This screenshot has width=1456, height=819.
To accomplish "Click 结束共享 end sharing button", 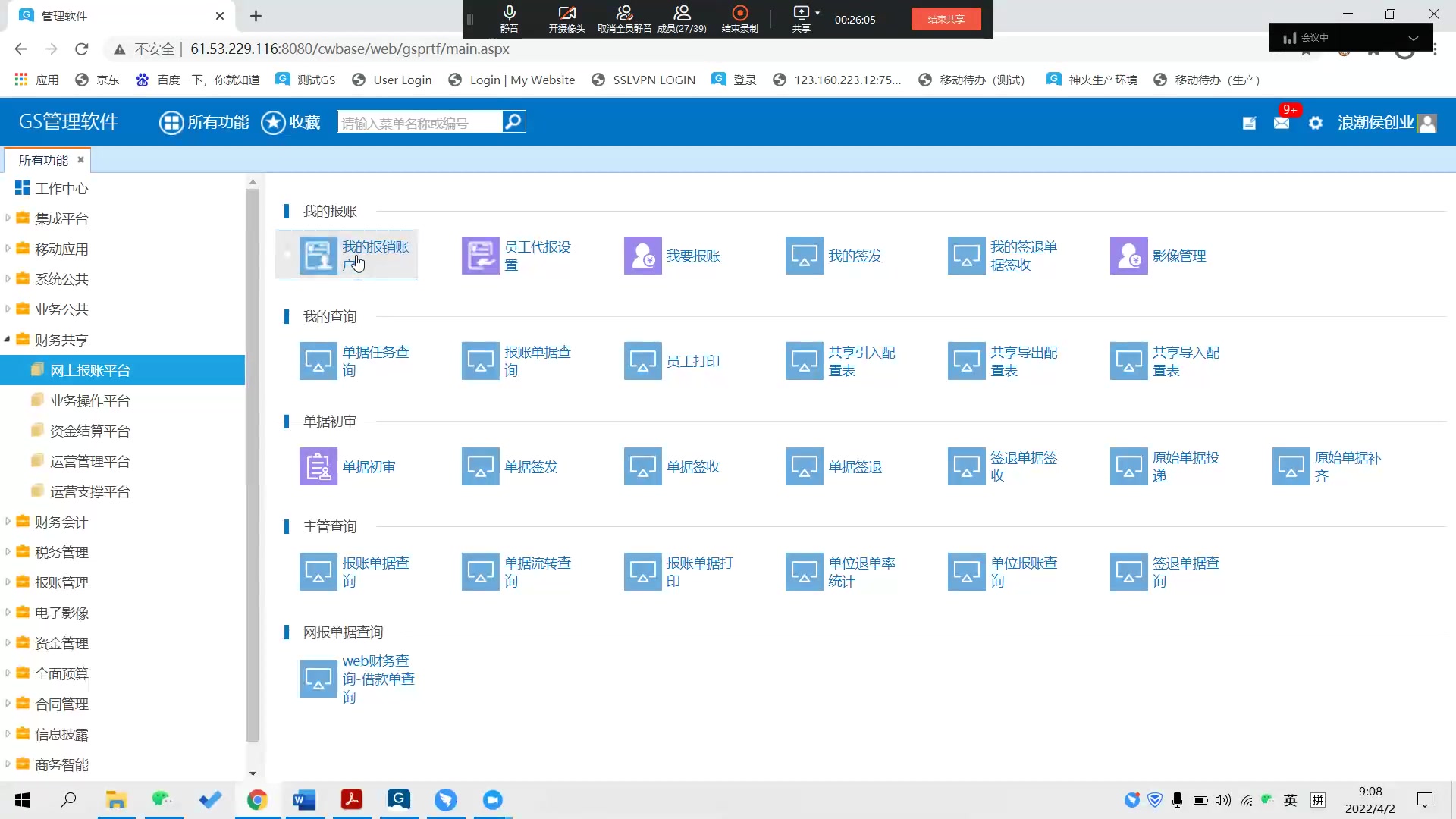I will (x=946, y=19).
